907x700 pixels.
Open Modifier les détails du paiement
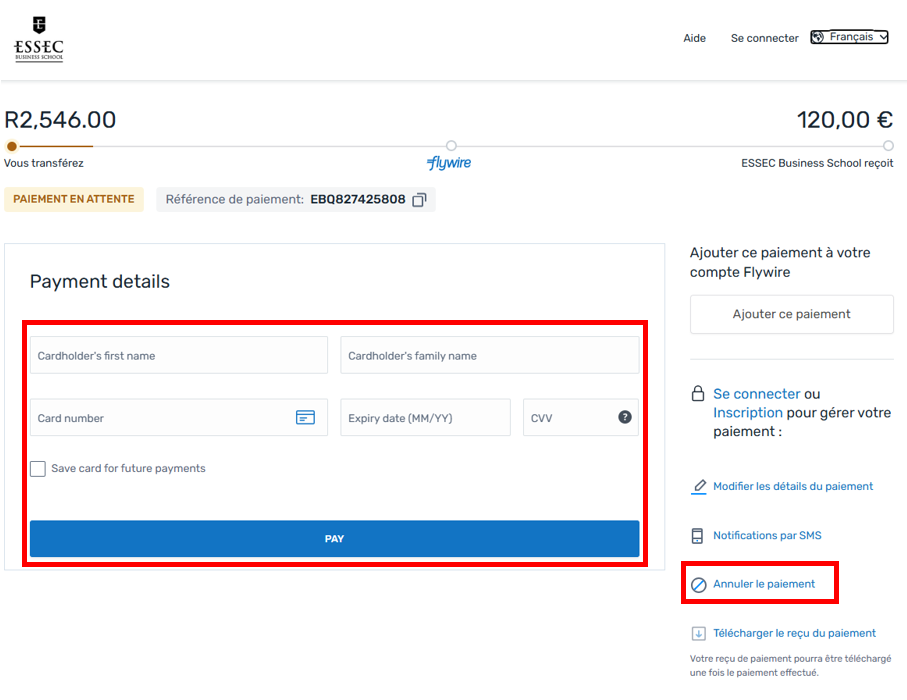pyautogui.click(x=792, y=487)
